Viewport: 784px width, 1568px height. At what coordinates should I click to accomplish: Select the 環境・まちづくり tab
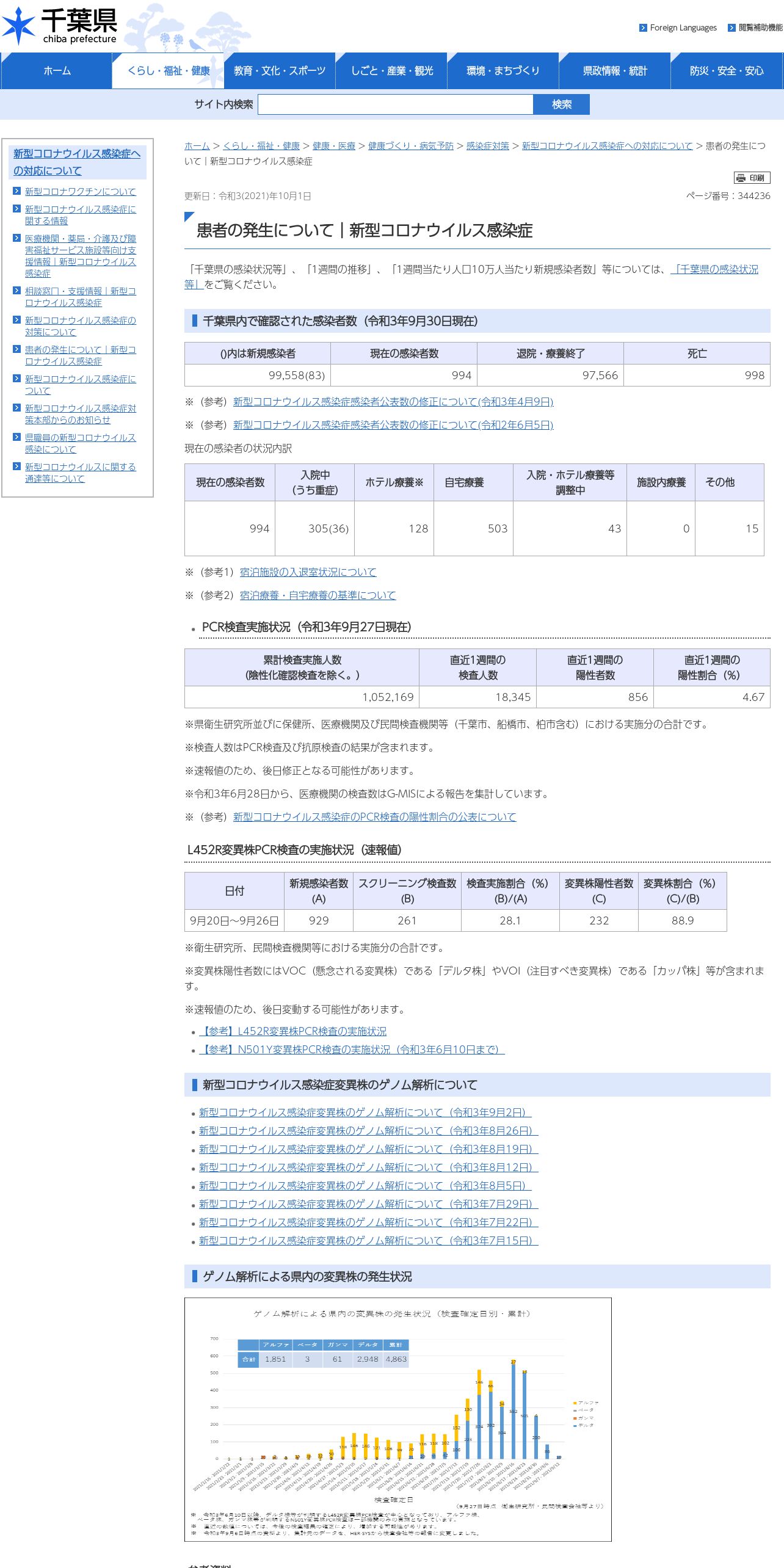point(503,71)
